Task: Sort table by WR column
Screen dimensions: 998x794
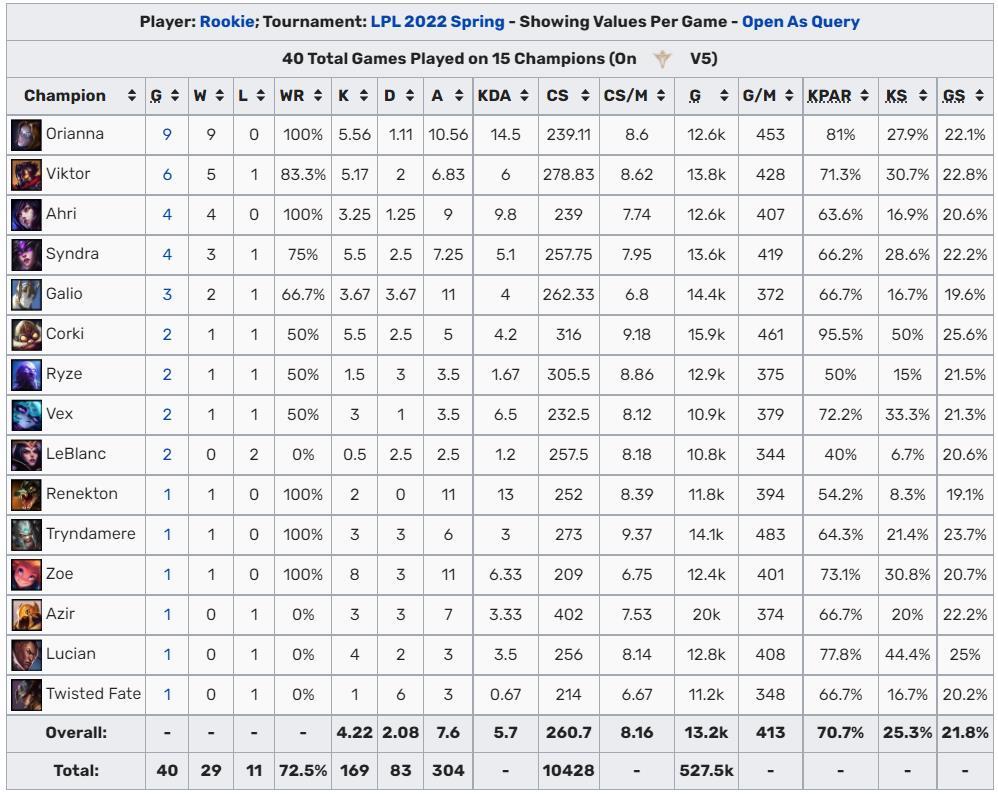Action: coord(301,96)
